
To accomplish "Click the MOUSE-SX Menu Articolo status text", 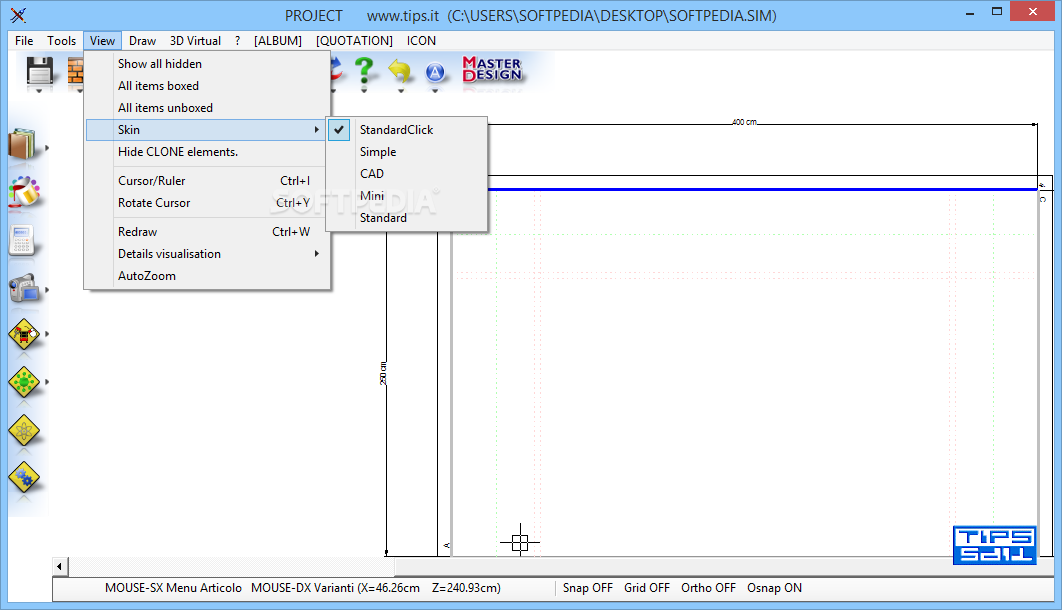I will coord(173,588).
